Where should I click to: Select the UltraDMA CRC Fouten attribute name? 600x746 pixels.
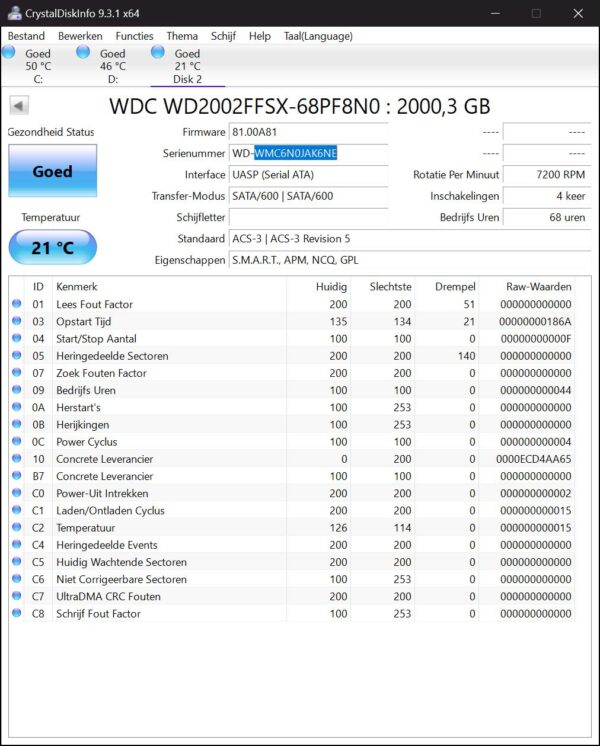point(108,597)
